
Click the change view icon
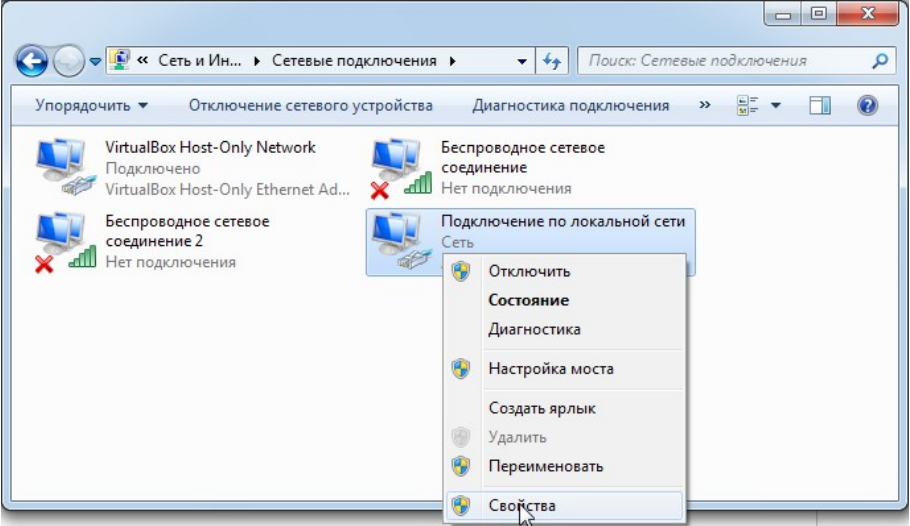[748, 106]
